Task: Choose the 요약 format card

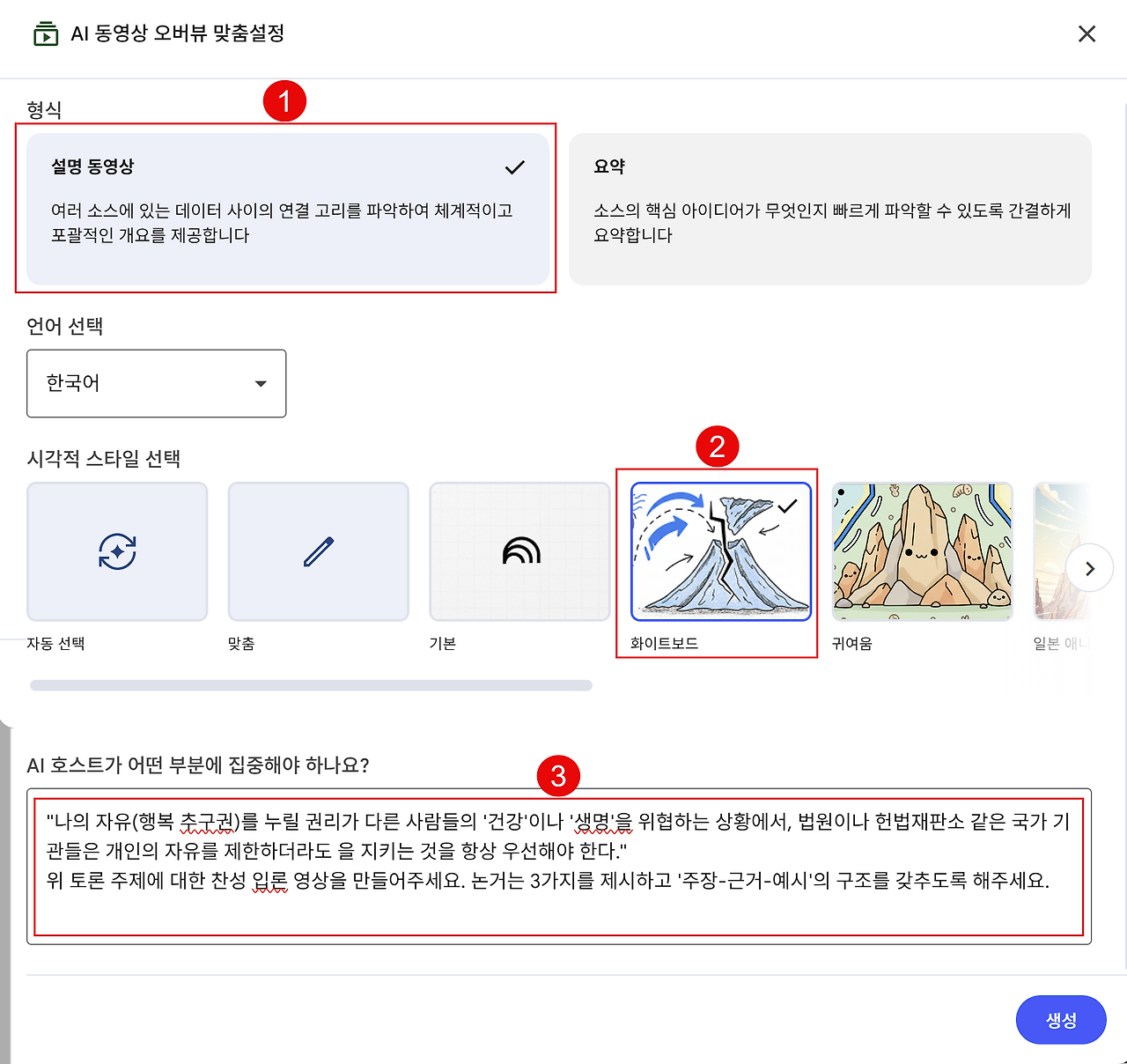Action: point(830,209)
